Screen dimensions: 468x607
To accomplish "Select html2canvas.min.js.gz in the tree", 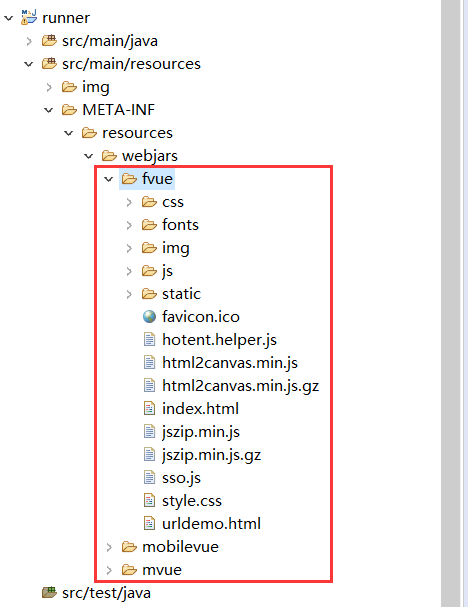I will 240,386.
